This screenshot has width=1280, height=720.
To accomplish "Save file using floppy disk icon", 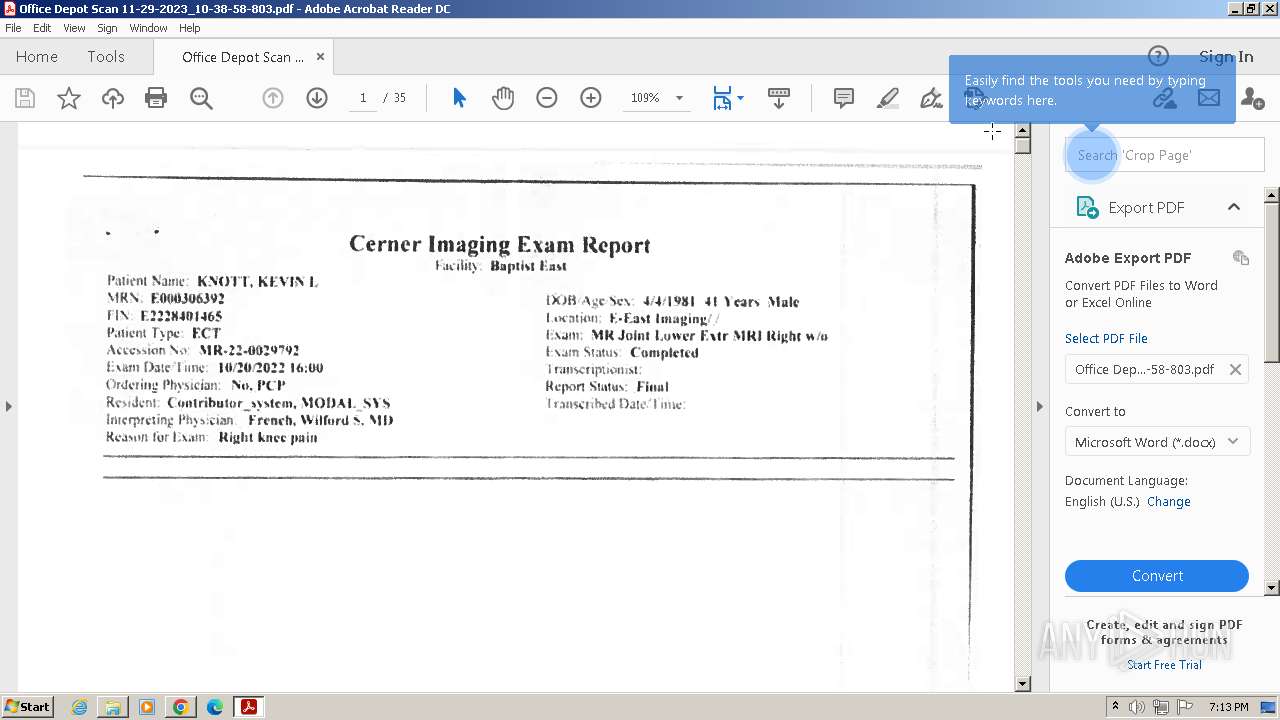I will click(x=25, y=98).
